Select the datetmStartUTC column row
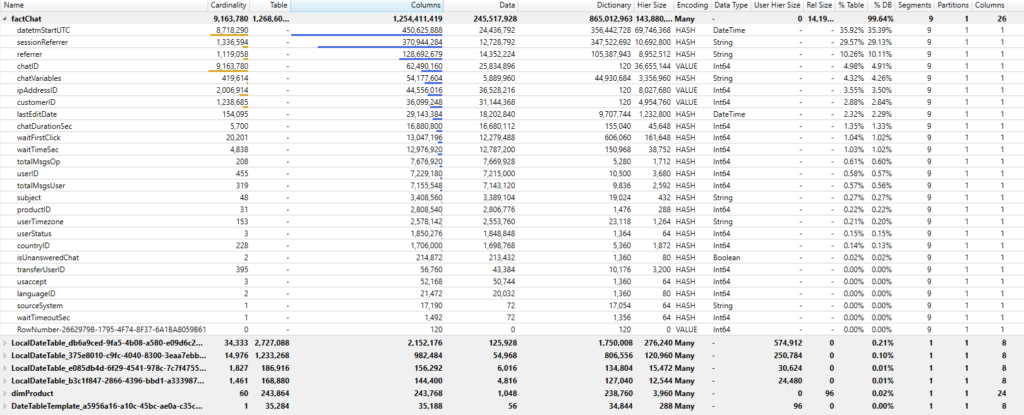This screenshot has height=415, width=1024. pos(512,30)
